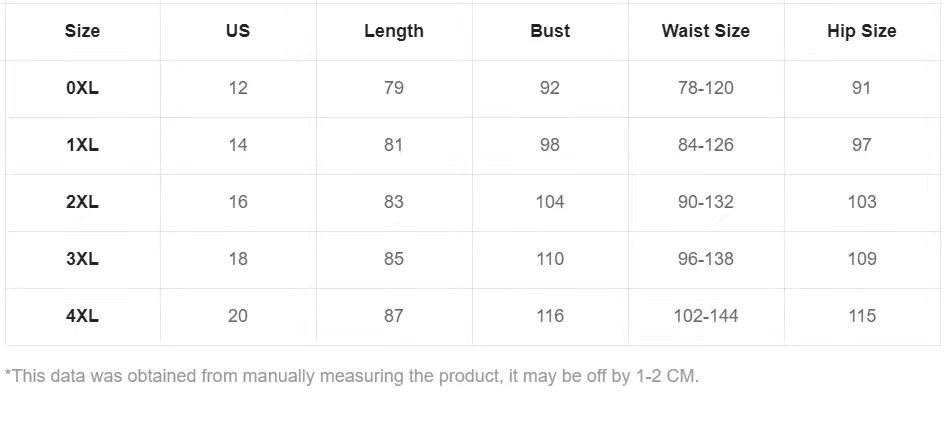This screenshot has width=944, height=424.
Task: Click the US size 16 cell
Action: click(x=238, y=202)
